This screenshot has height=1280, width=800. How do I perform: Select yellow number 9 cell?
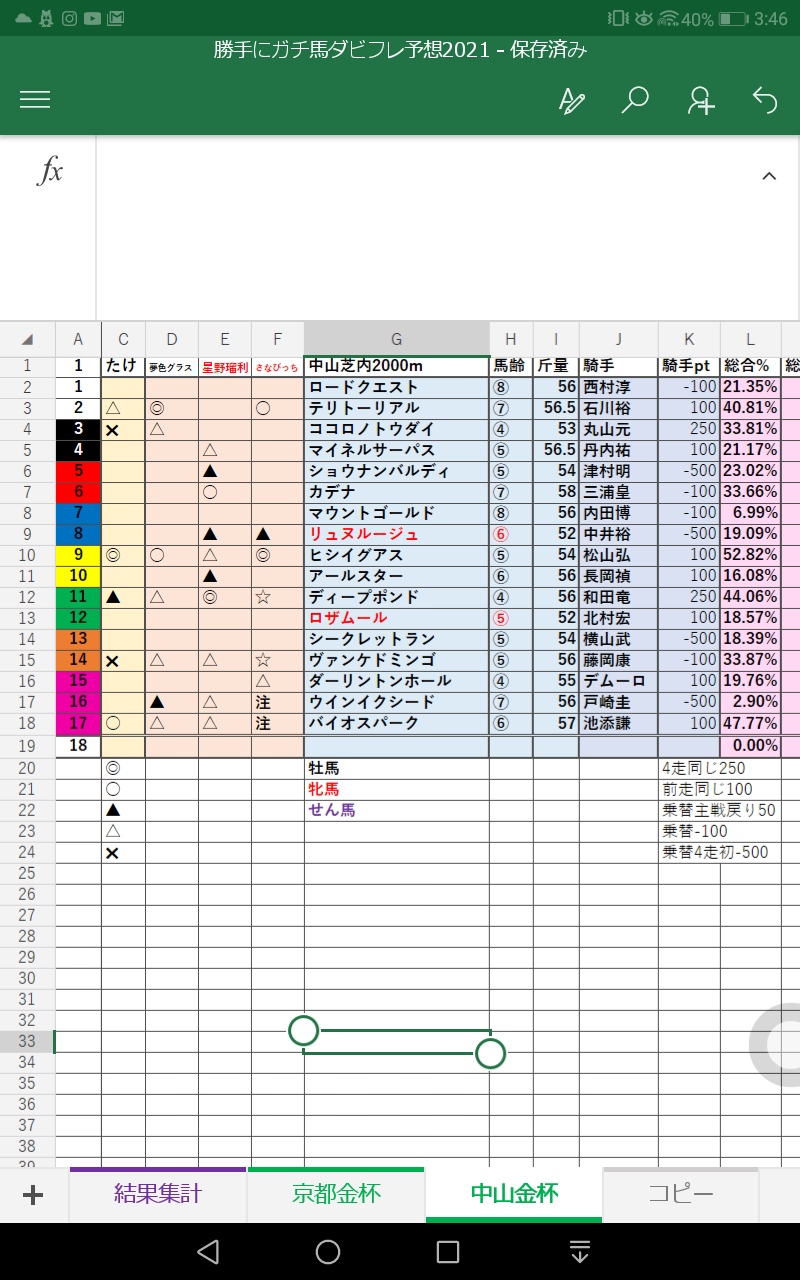point(78,555)
